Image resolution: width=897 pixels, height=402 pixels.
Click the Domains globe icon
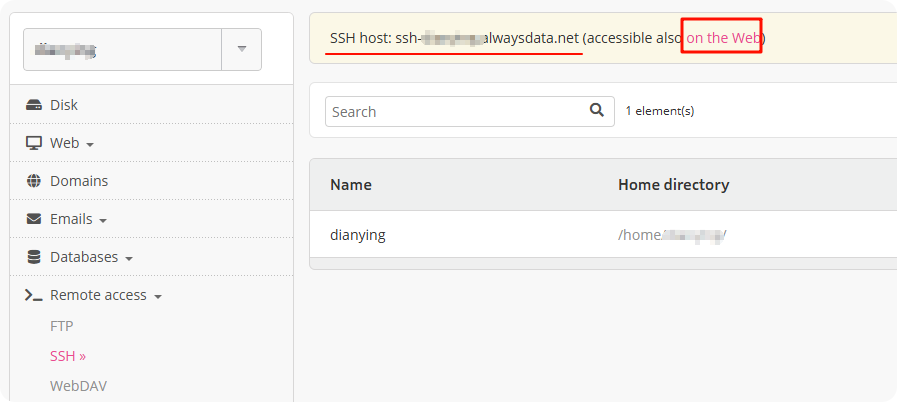click(34, 181)
